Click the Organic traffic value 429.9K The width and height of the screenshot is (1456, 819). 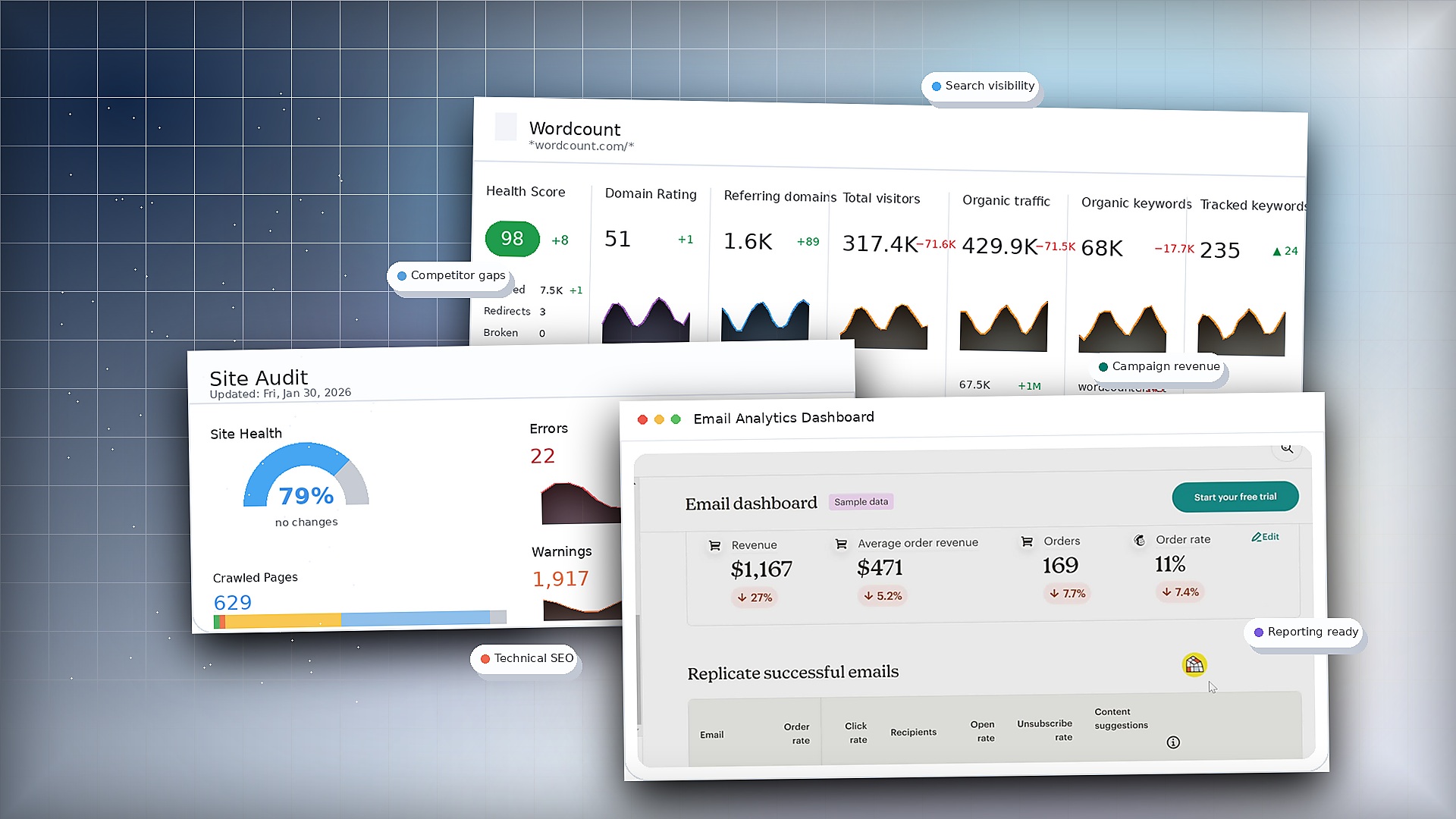(x=999, y=246)
